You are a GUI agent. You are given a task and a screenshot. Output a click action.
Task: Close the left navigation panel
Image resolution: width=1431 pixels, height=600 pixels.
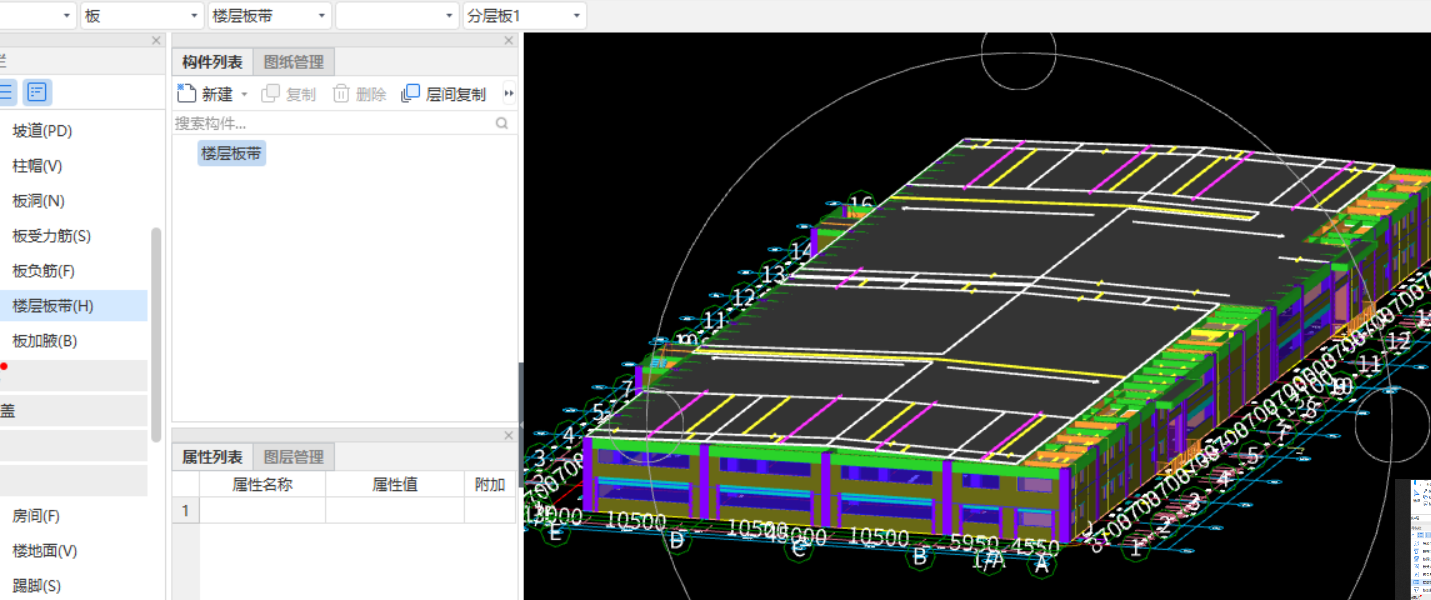[x=156, y=40]
